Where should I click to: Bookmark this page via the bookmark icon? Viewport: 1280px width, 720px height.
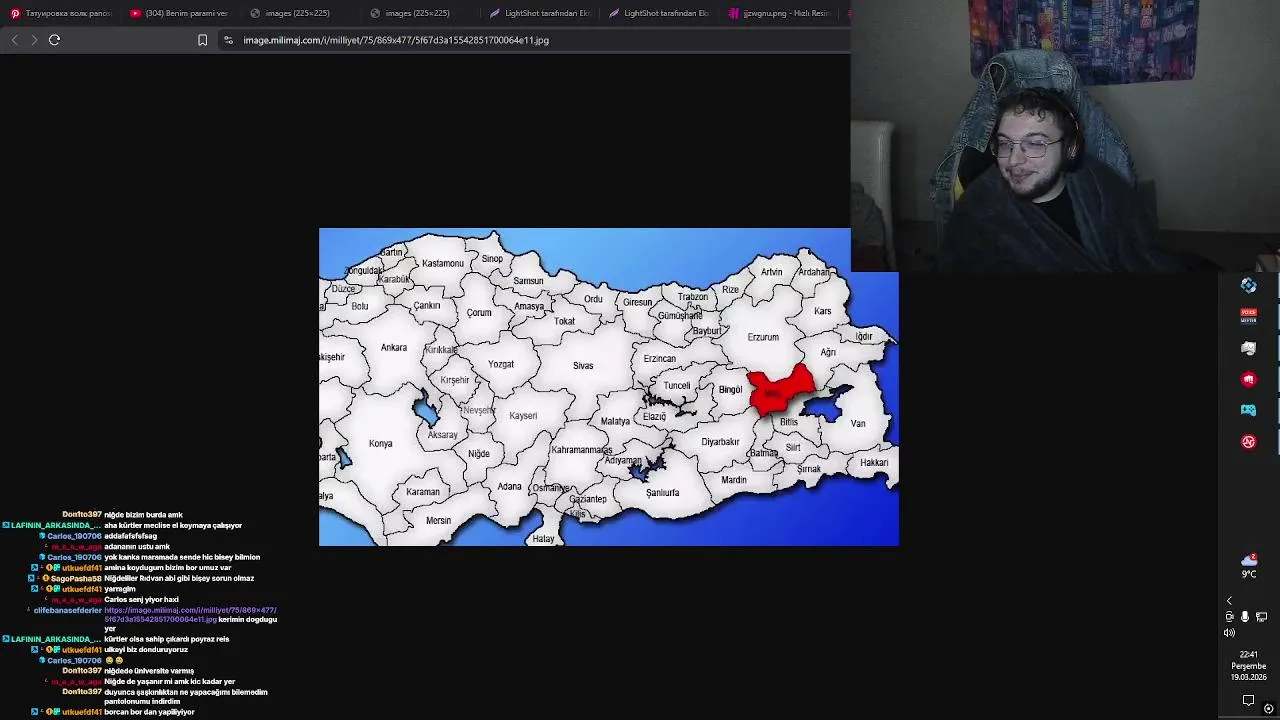pyautogui.click(x=202, y=40)
